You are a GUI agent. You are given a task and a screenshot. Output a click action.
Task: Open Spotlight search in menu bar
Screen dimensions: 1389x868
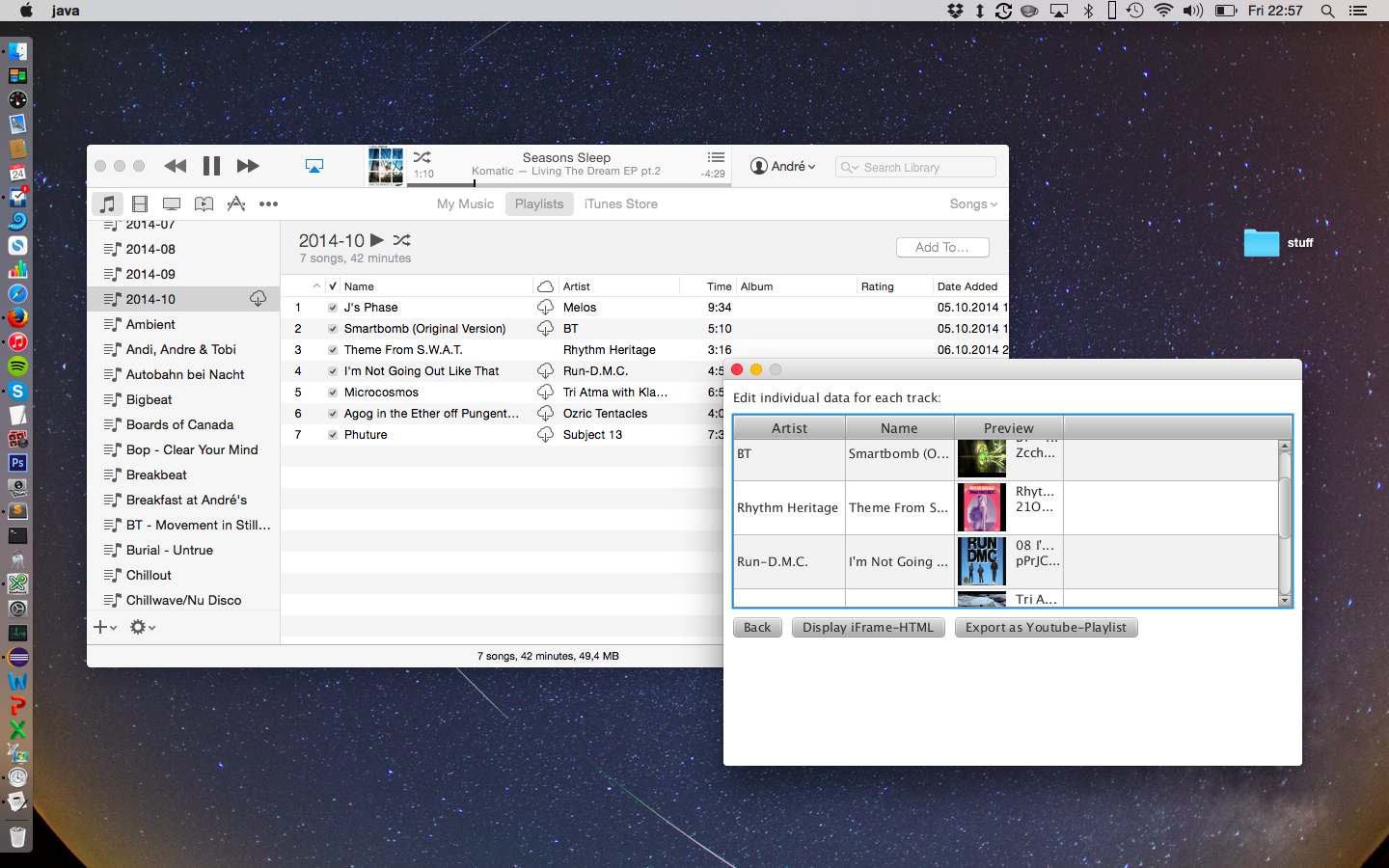[1327, 11]
